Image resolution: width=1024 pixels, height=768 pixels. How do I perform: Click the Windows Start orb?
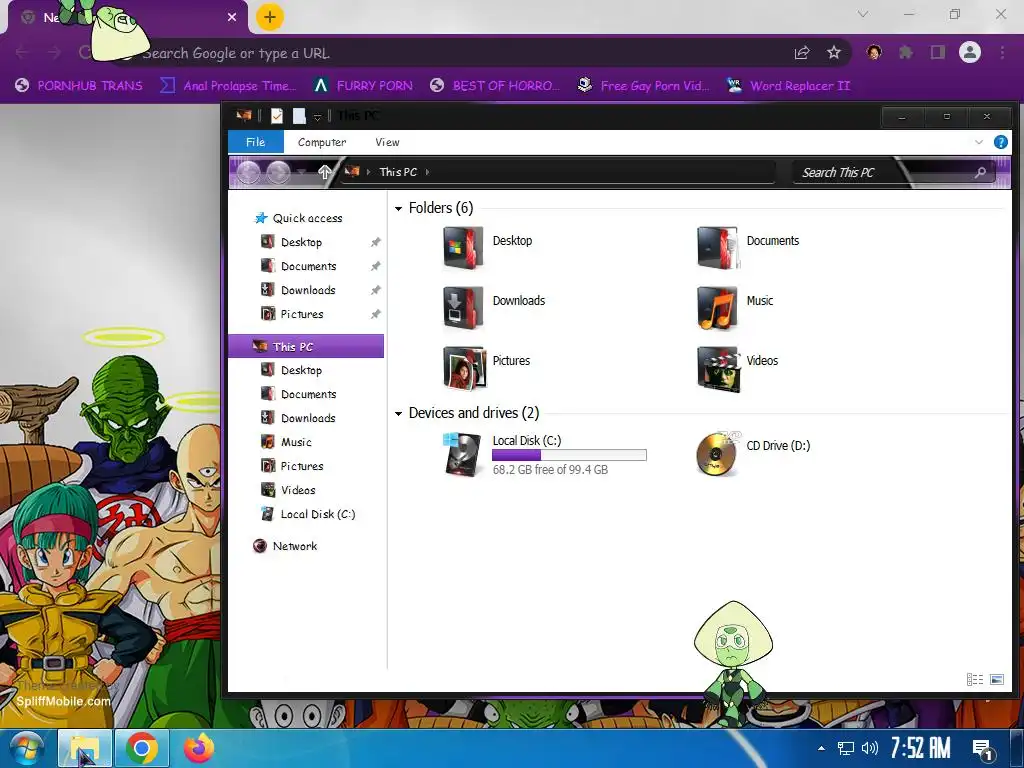tap(26, 748)
